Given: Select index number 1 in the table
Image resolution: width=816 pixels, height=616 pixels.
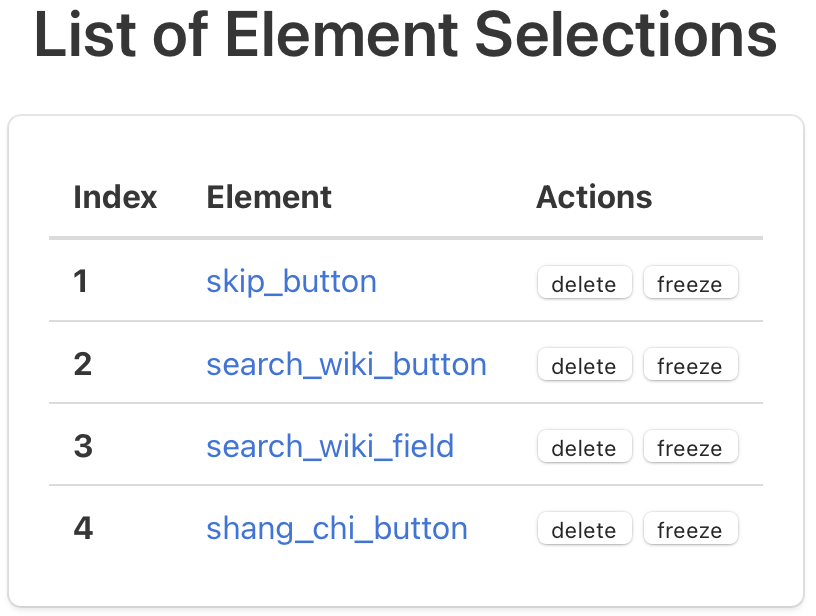Looking at the screenshot, I should click(81, 282).
